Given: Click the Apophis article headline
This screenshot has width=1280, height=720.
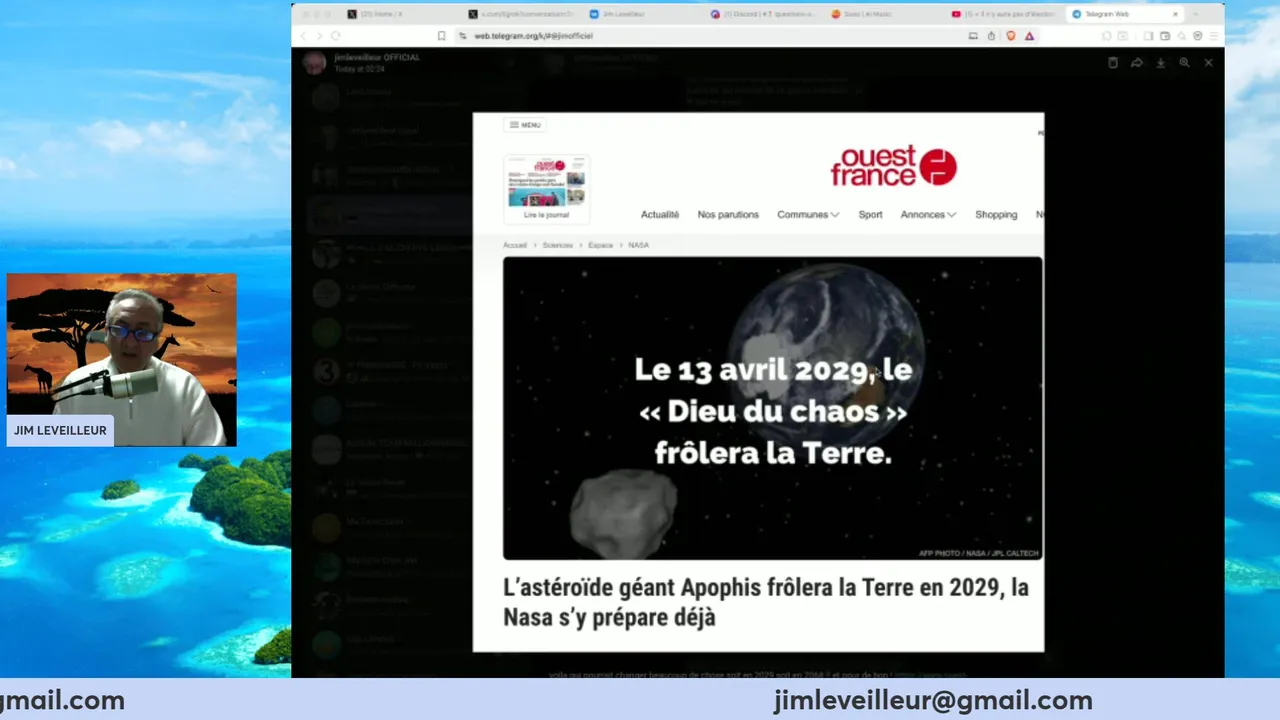Looking at the screenshot, I should (766, 602).
